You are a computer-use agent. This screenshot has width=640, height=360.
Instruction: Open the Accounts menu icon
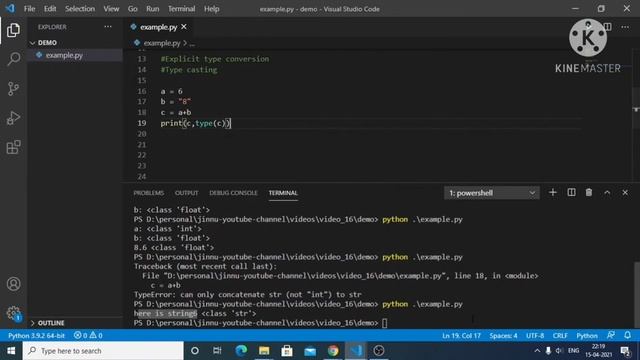coord(13,284)
